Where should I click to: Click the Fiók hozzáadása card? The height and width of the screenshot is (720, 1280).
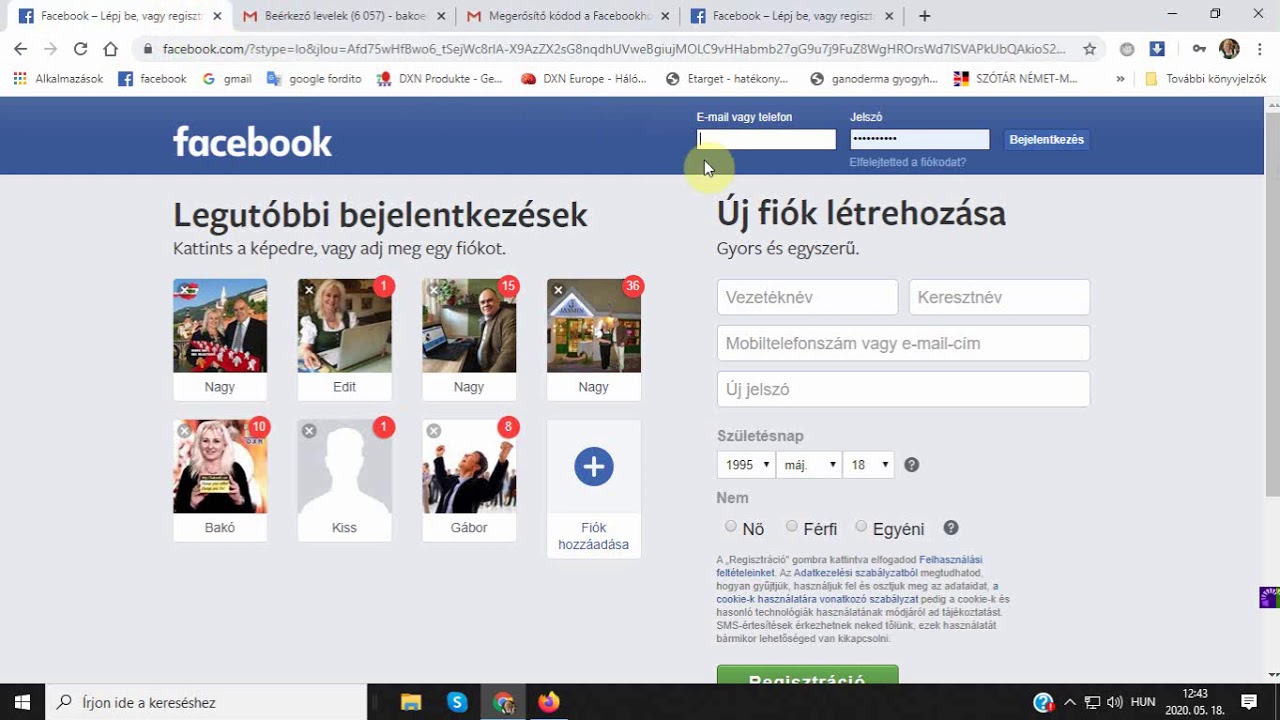(x=594, y=488)
